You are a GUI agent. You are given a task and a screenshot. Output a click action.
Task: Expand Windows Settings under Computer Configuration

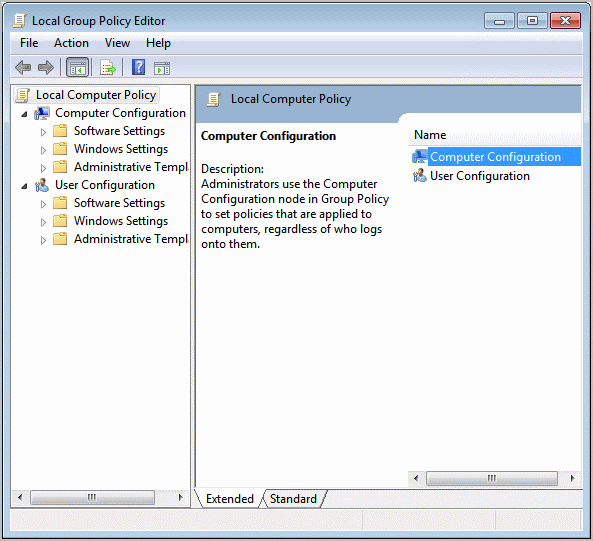click(x=43, y=150)
